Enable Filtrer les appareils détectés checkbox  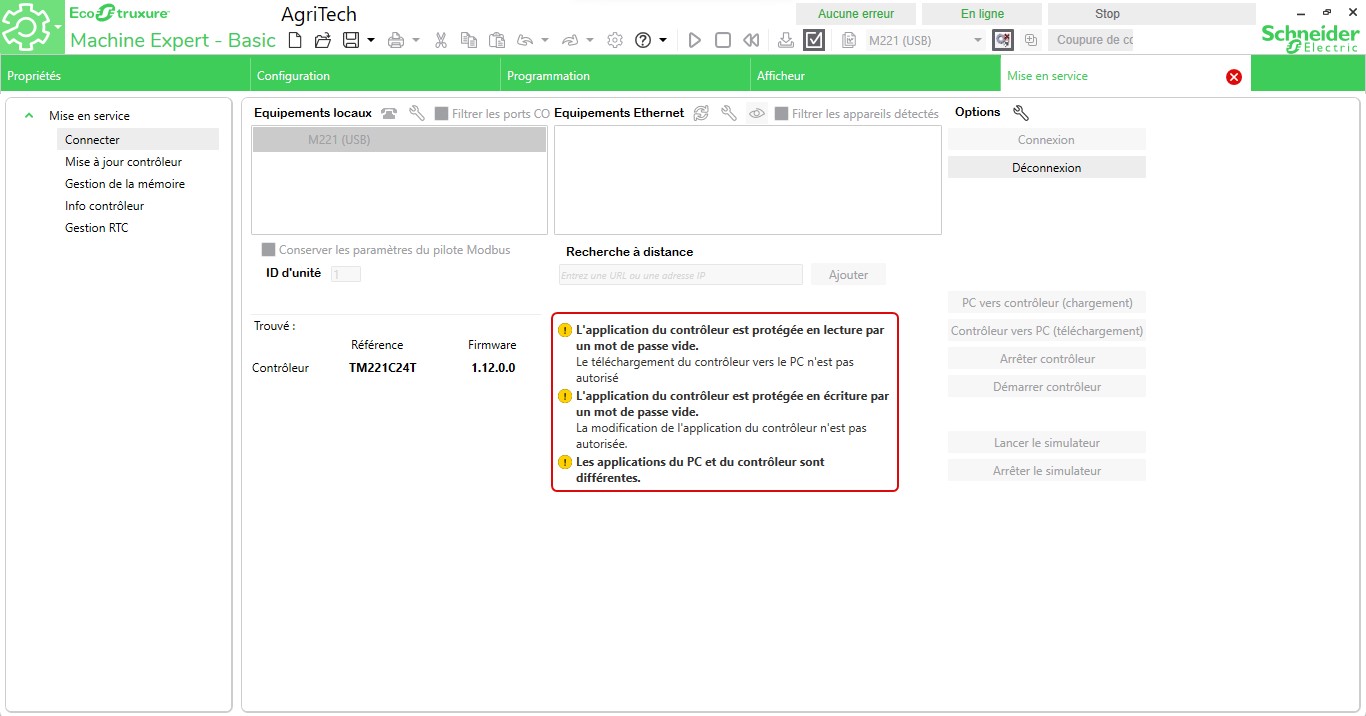[781, 114]
